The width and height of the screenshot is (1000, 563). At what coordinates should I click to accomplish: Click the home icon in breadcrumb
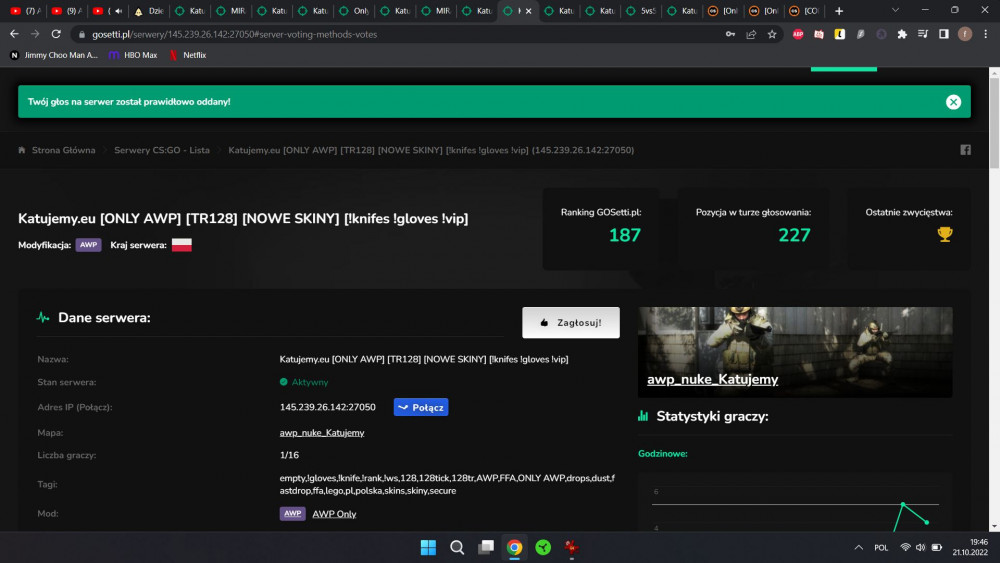coord(22,150)
